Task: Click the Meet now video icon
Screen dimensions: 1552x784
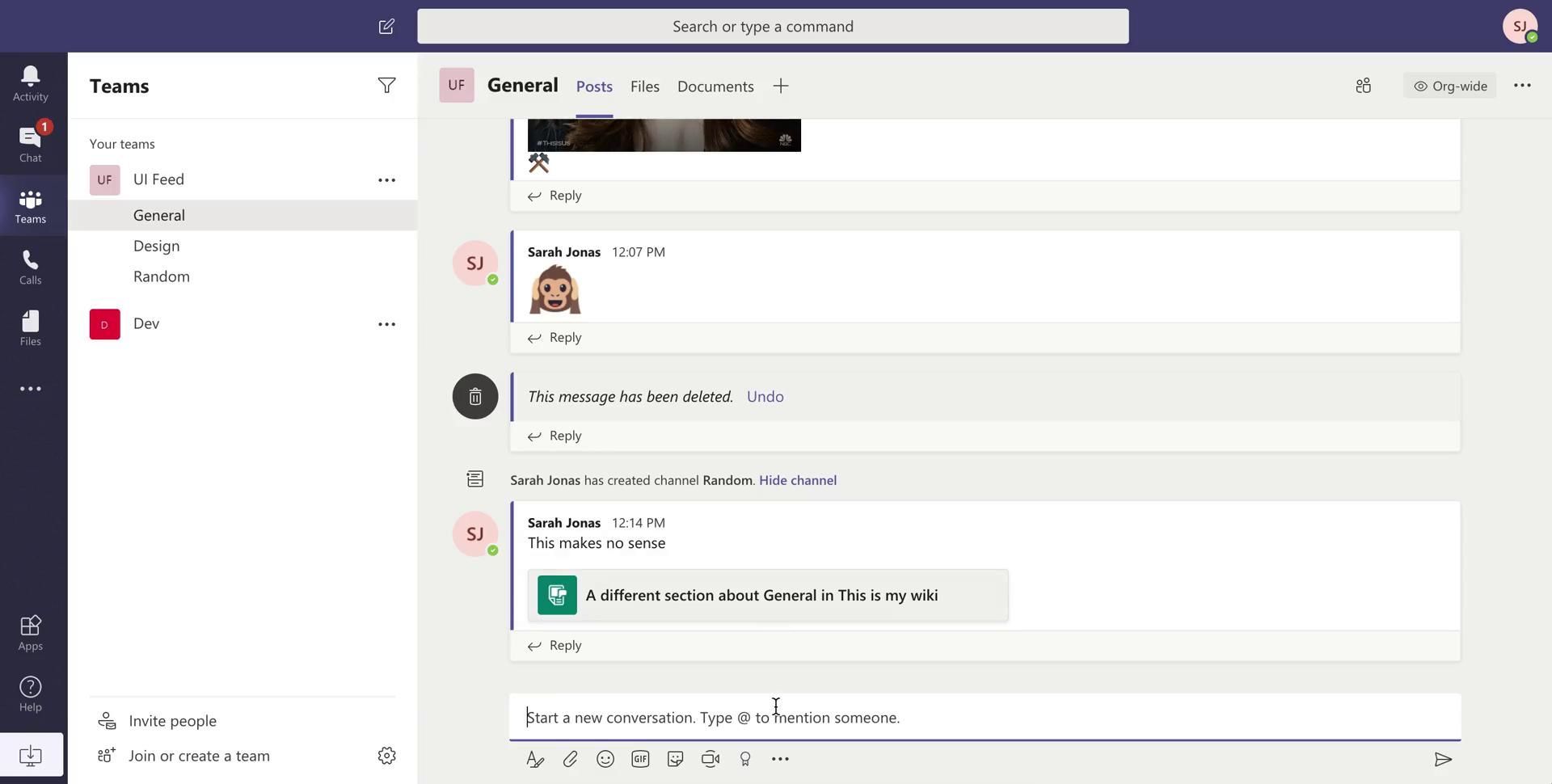Action: click(x=711, y=759)
